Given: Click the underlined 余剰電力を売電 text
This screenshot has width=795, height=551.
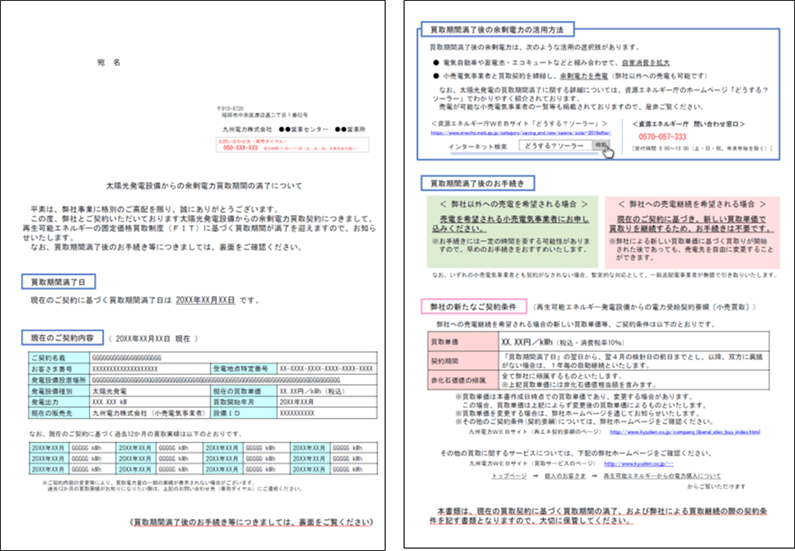Looking at the screenshot, I should [x=584, y=76].
